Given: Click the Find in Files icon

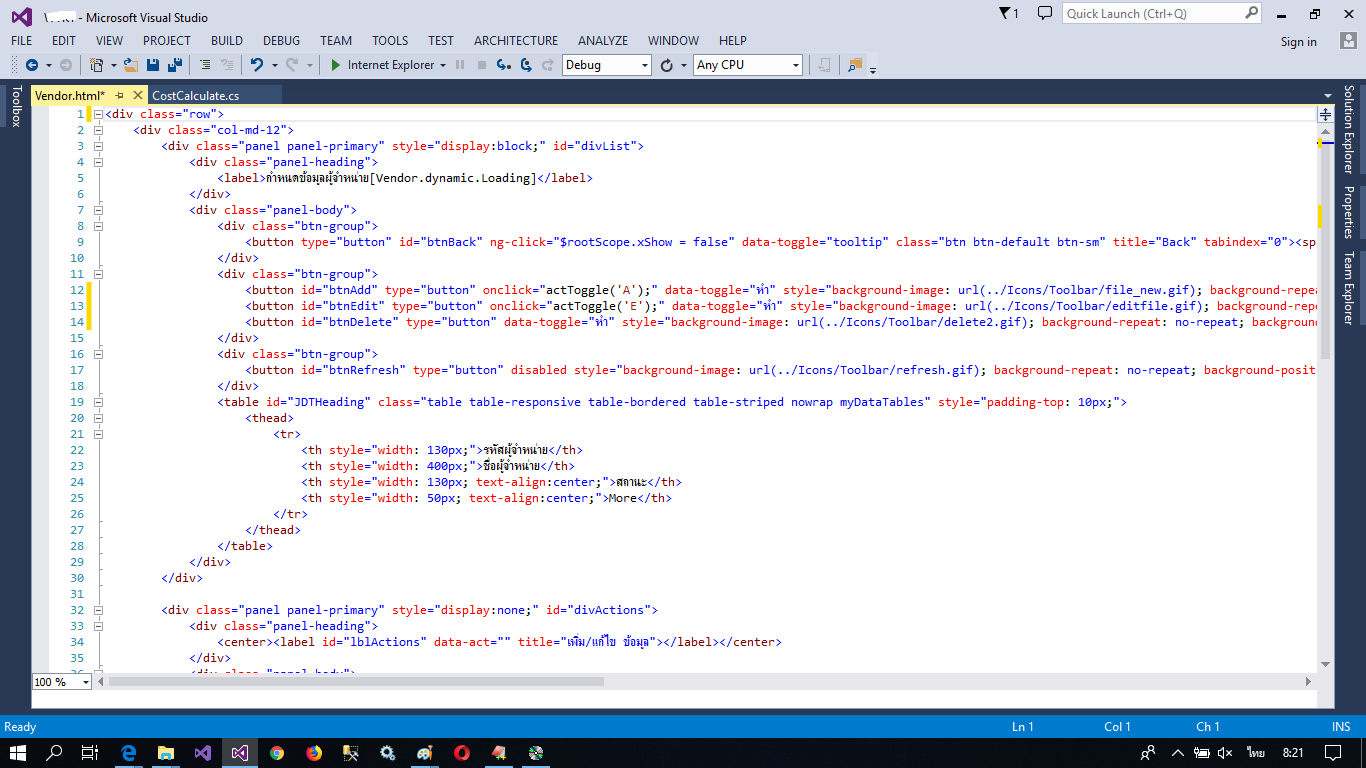Looking at the screenshot, I should 854,65.
